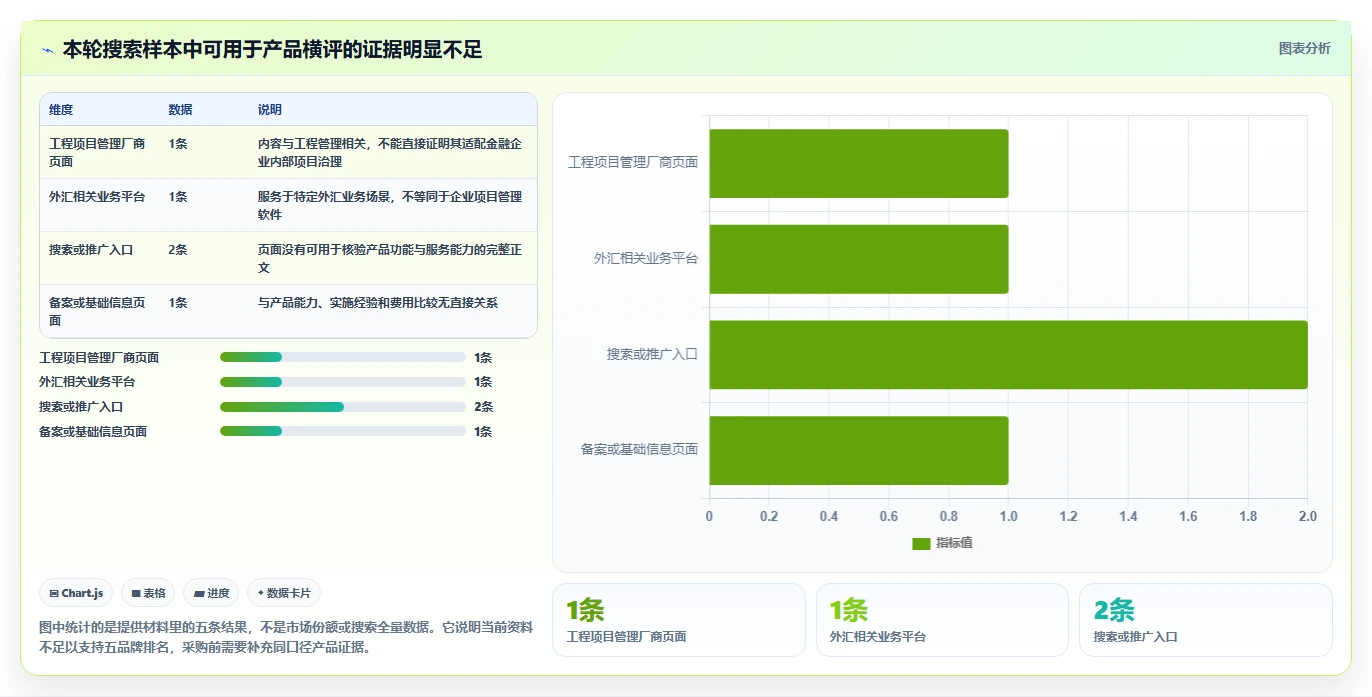This screenshot has height=697, width=1372.
Task: Select the 进度 chip
Action: (x=212, y=593)
